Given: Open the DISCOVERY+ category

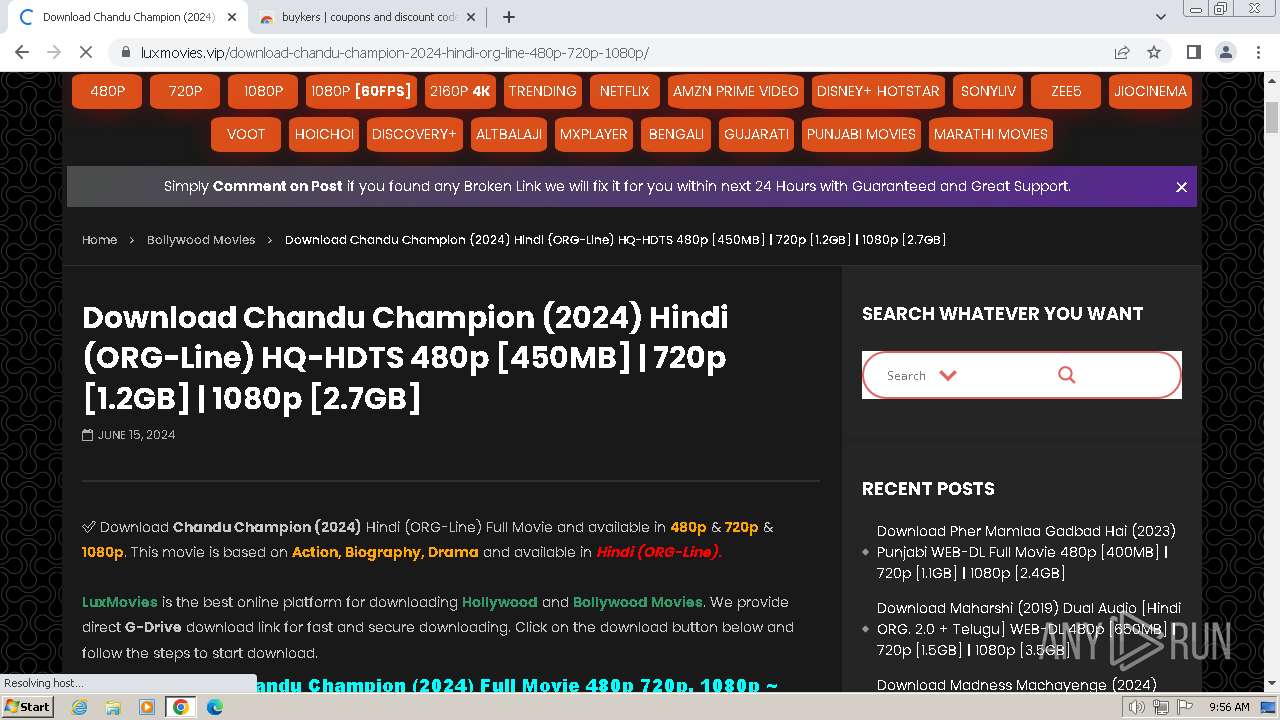Looking at the screenshot, I should 413,134.
